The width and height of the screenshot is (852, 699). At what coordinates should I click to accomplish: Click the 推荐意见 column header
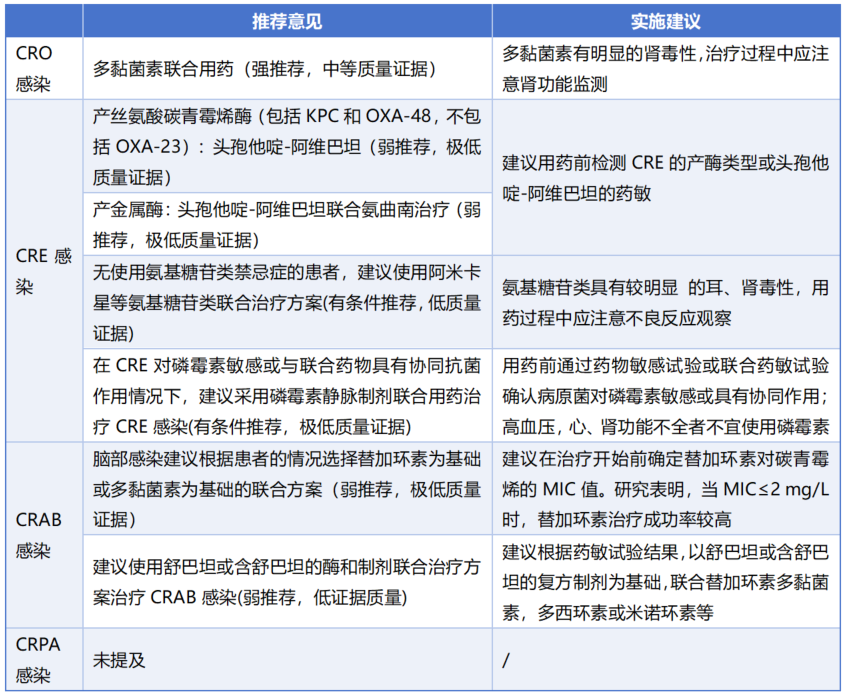pos(286,21)
